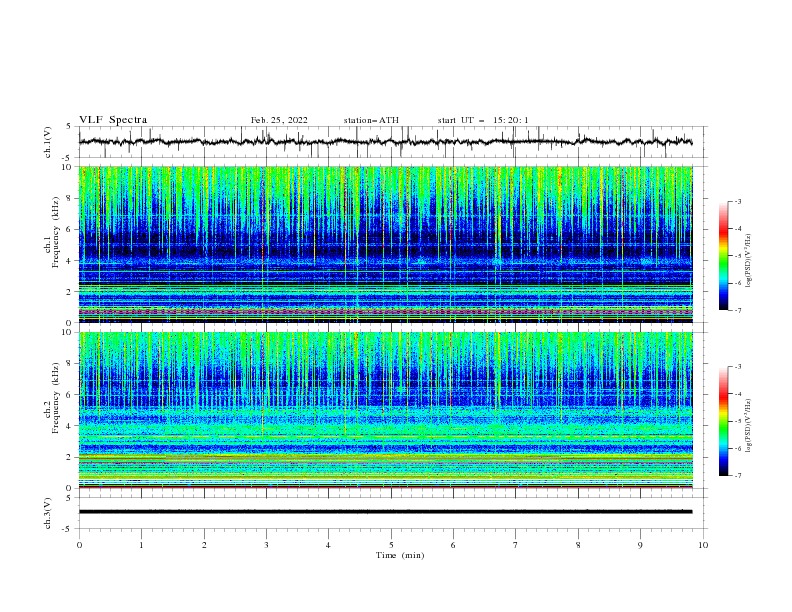
Task: Click the time axis tick label "1"
Action: [x=141, y=545]
